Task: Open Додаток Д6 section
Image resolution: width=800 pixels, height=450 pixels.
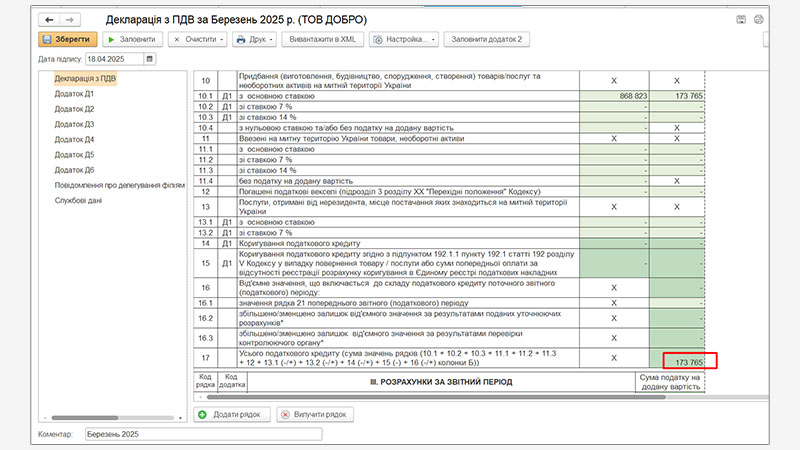Action: [x=74, y=170]
